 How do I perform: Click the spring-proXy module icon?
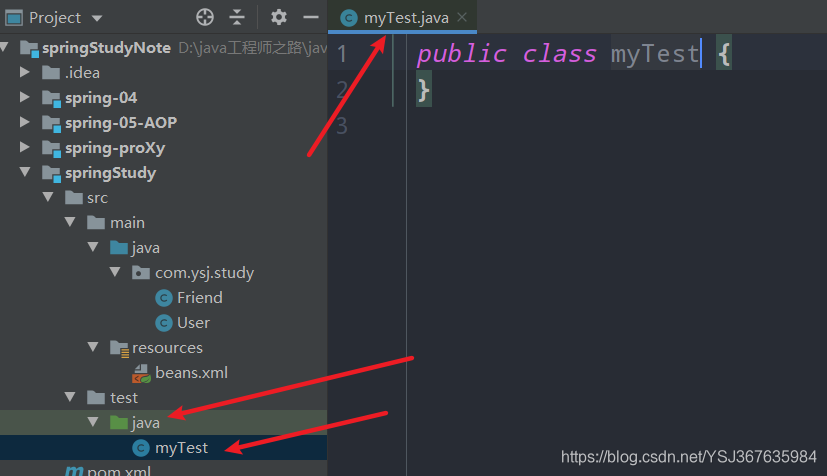tap(51, 149)
